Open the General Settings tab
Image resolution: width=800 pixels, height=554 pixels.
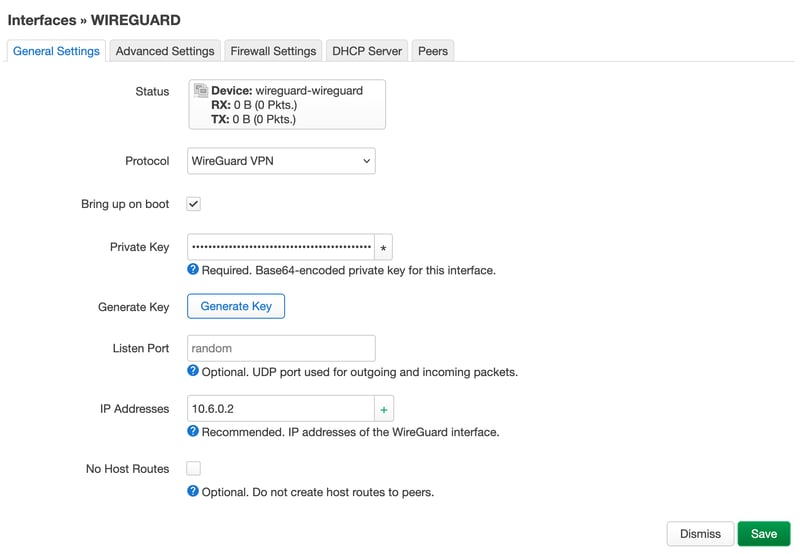57,51
